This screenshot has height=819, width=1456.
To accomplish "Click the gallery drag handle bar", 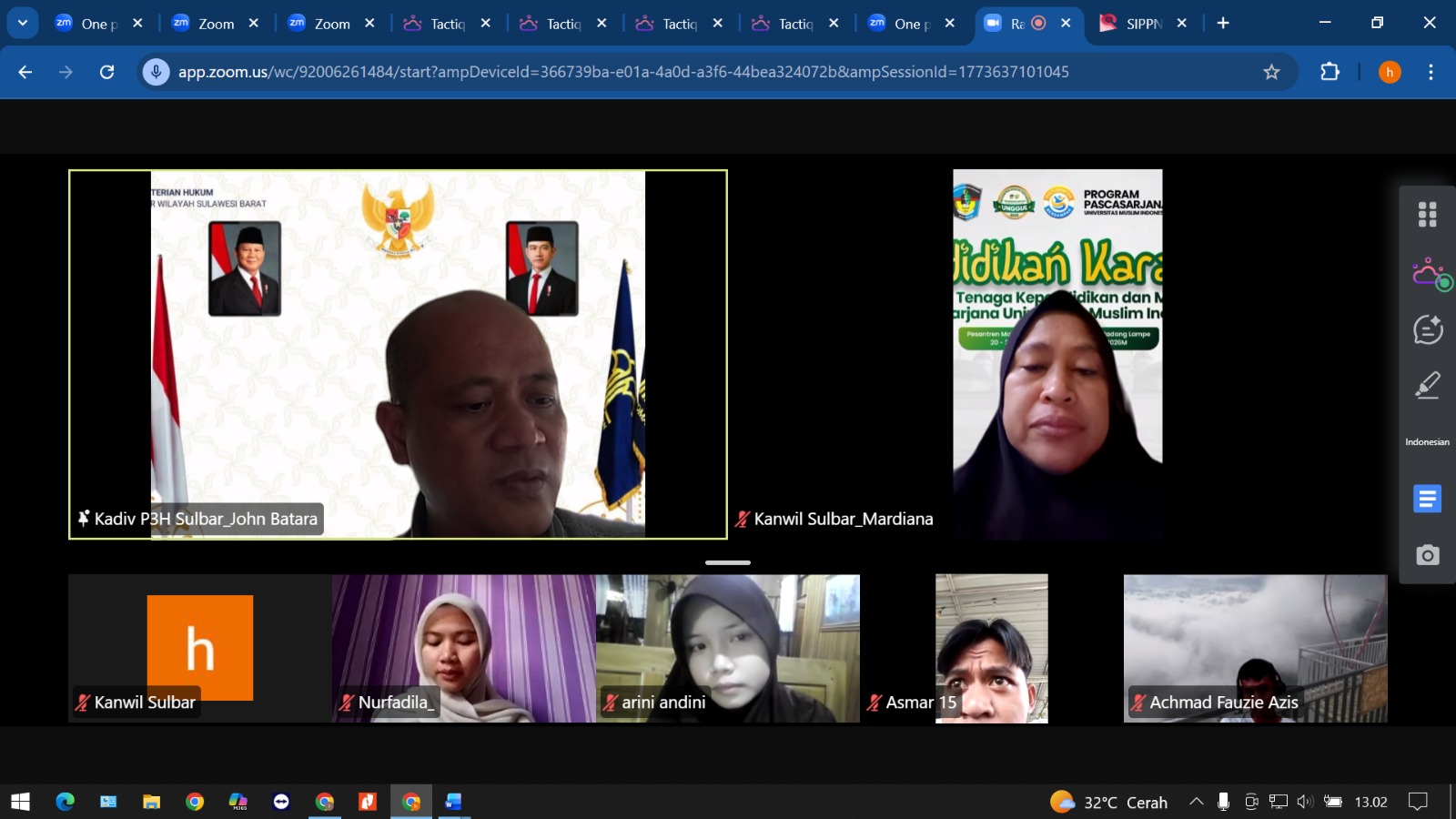I will point(728,562).
